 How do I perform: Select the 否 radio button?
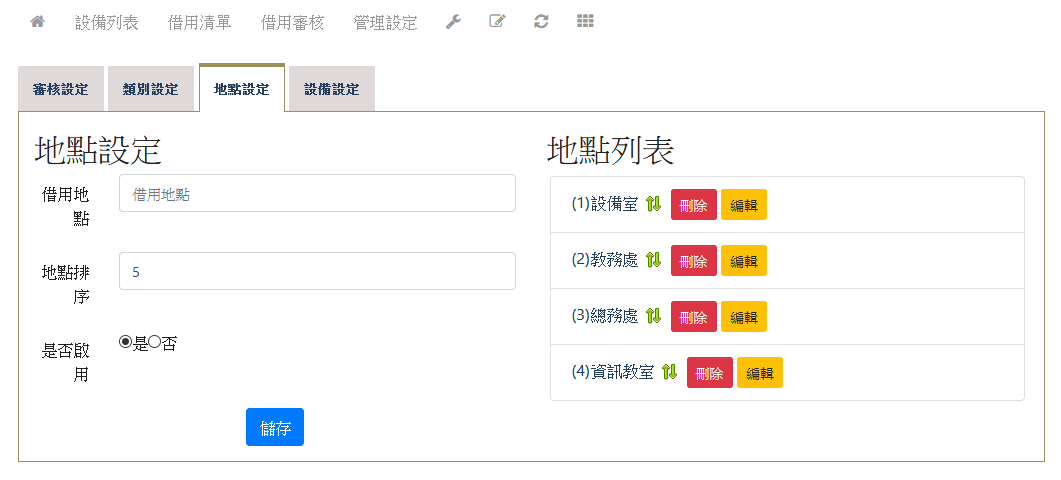point(155,343)
